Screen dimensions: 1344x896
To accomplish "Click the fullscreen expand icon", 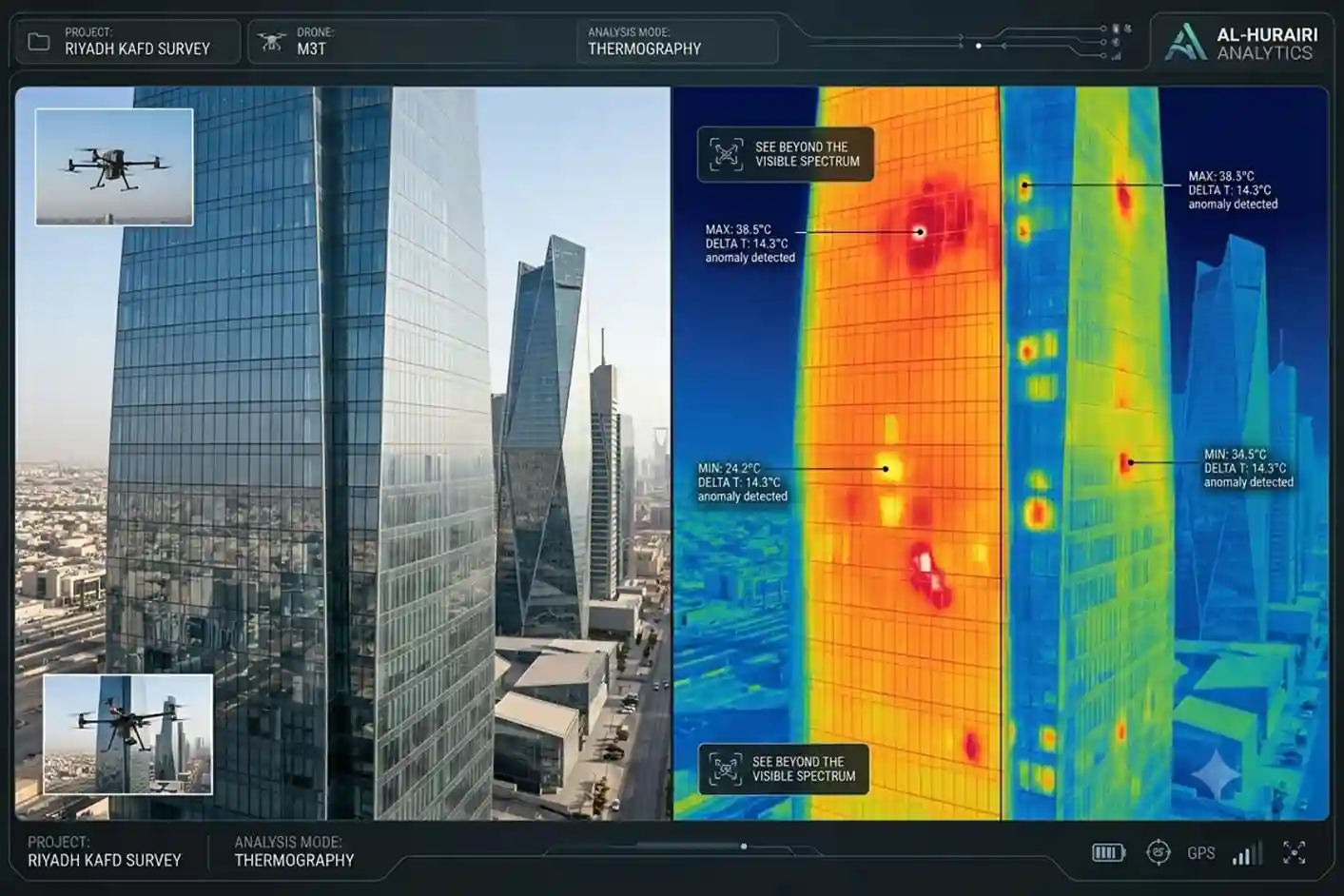I will (1294, 852).
